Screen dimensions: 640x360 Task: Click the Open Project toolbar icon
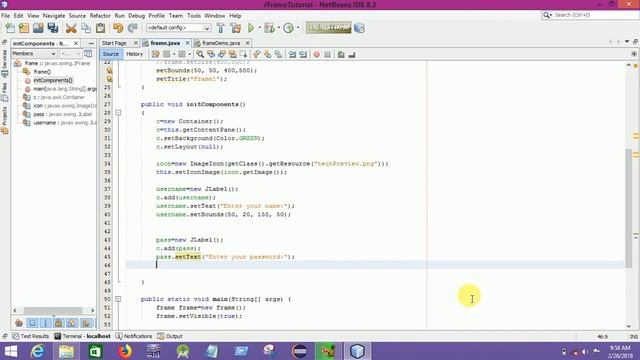coord(38,28)
